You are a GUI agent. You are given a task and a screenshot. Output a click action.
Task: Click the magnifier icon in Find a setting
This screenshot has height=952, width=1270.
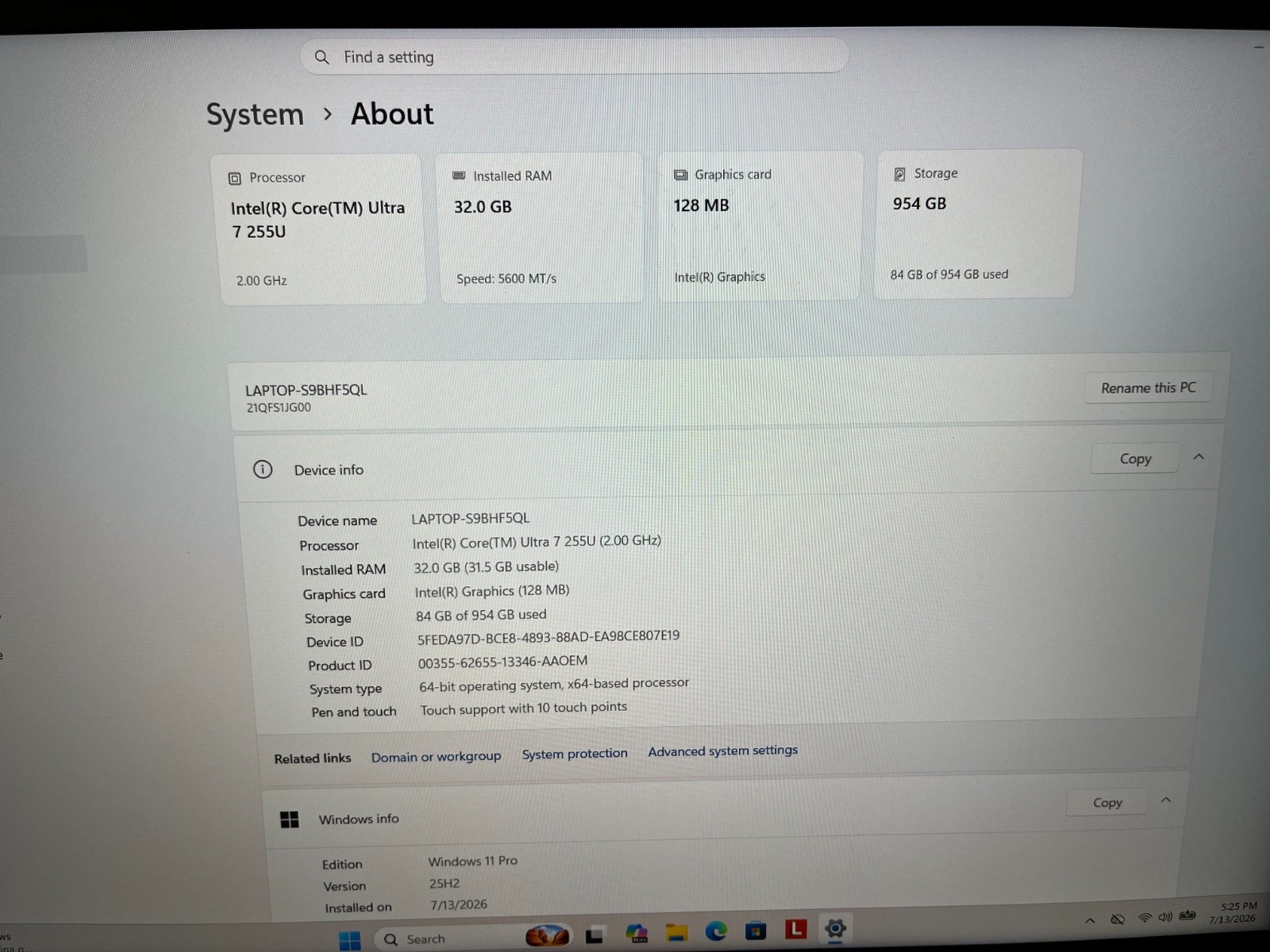point(321,57)
